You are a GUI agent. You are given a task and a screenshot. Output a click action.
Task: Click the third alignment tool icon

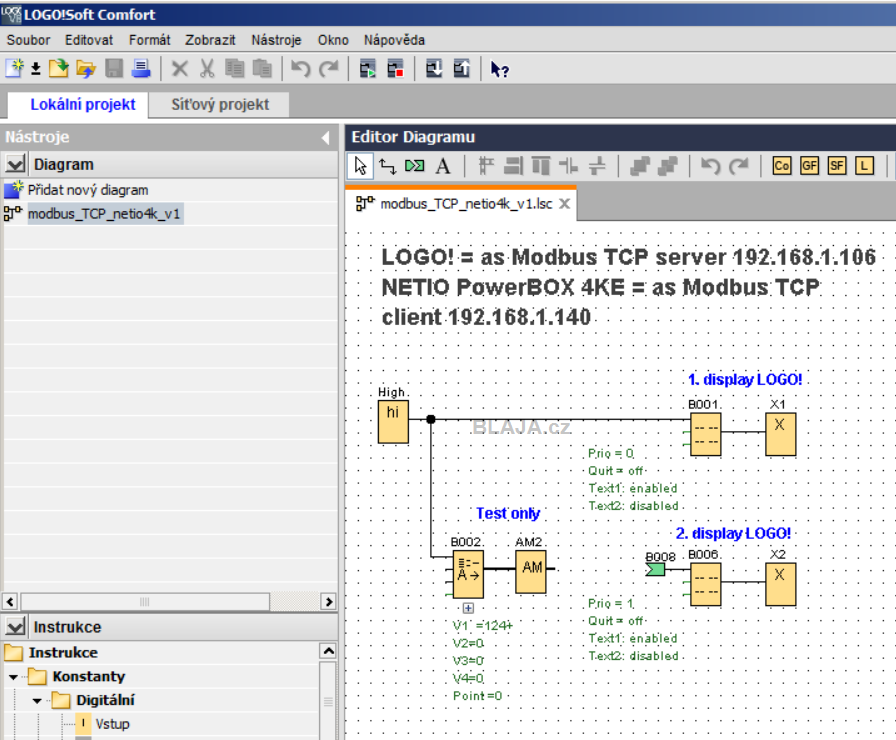[541, 166]
